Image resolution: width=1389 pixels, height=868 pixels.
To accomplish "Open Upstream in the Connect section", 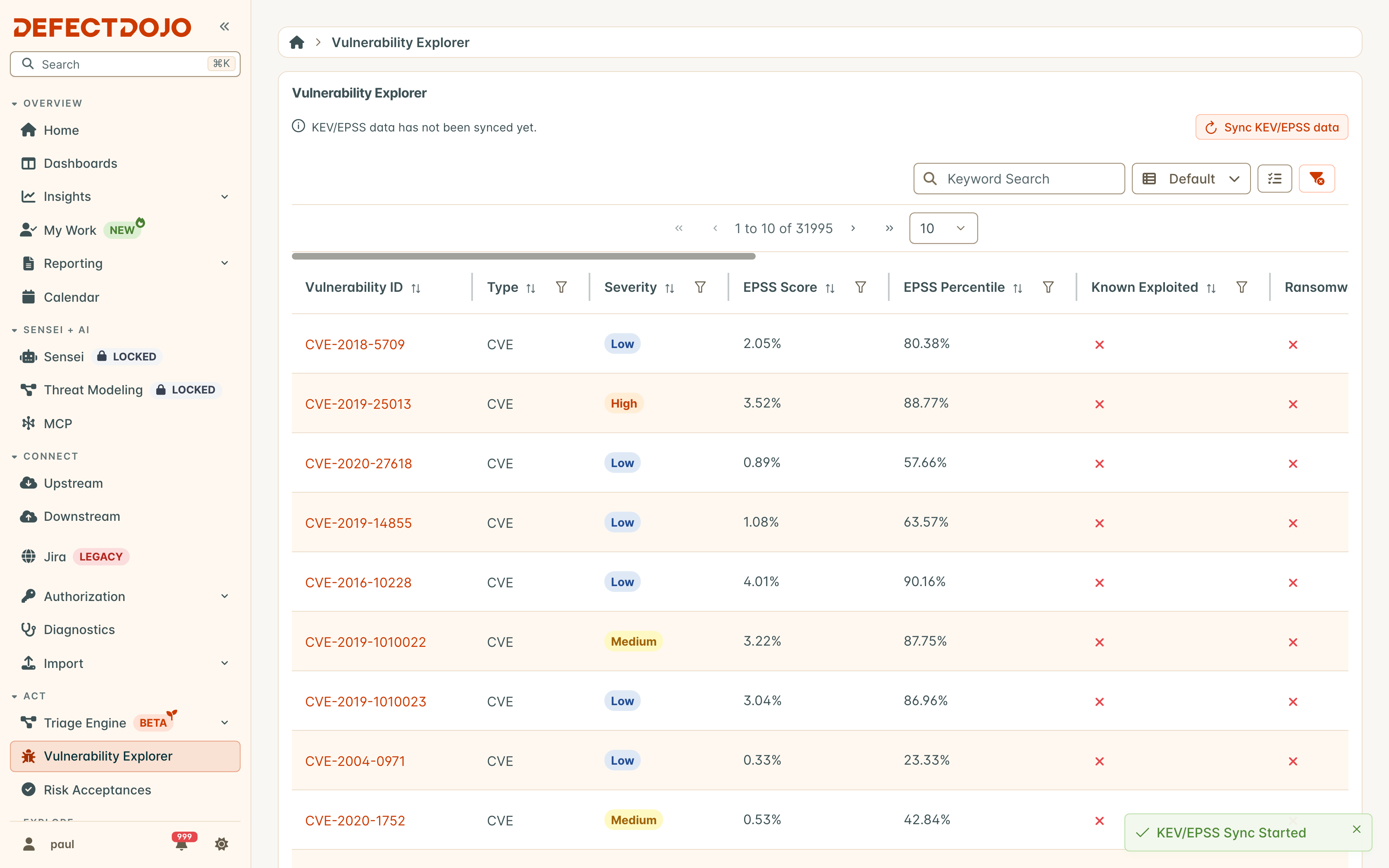I will (x=125, y=483).
